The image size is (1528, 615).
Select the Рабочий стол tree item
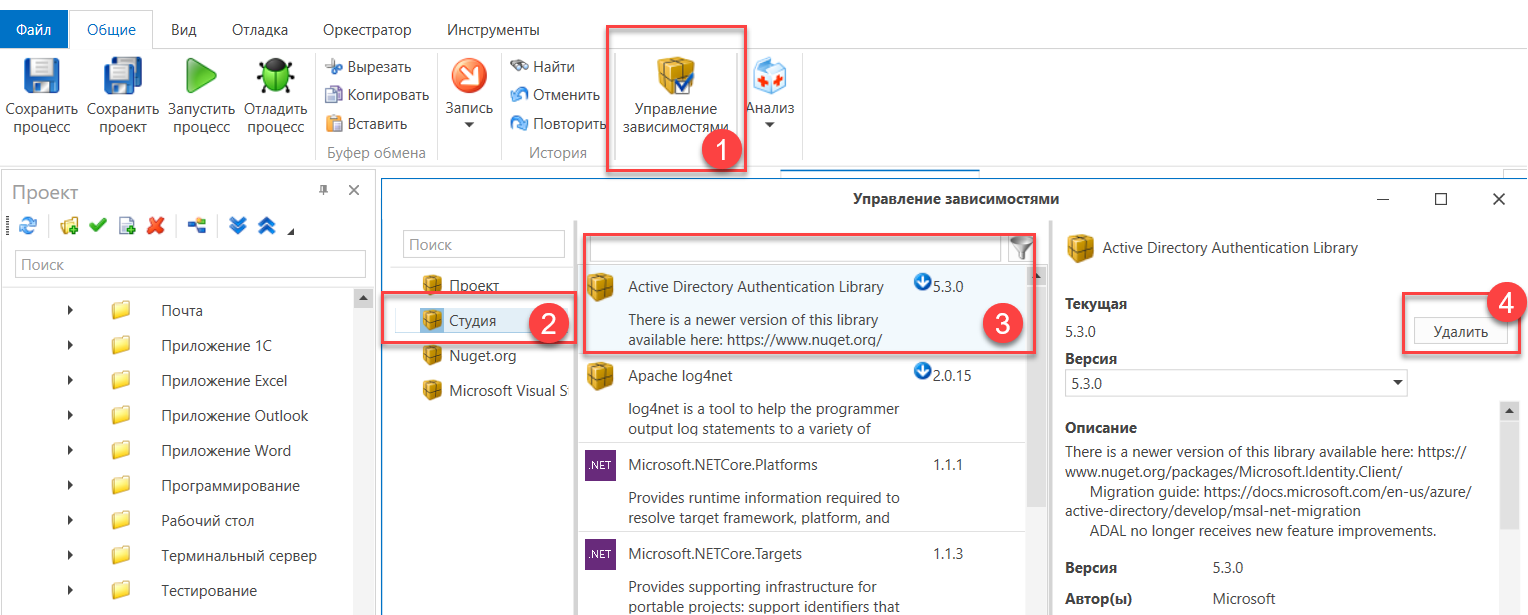point(207,521)
